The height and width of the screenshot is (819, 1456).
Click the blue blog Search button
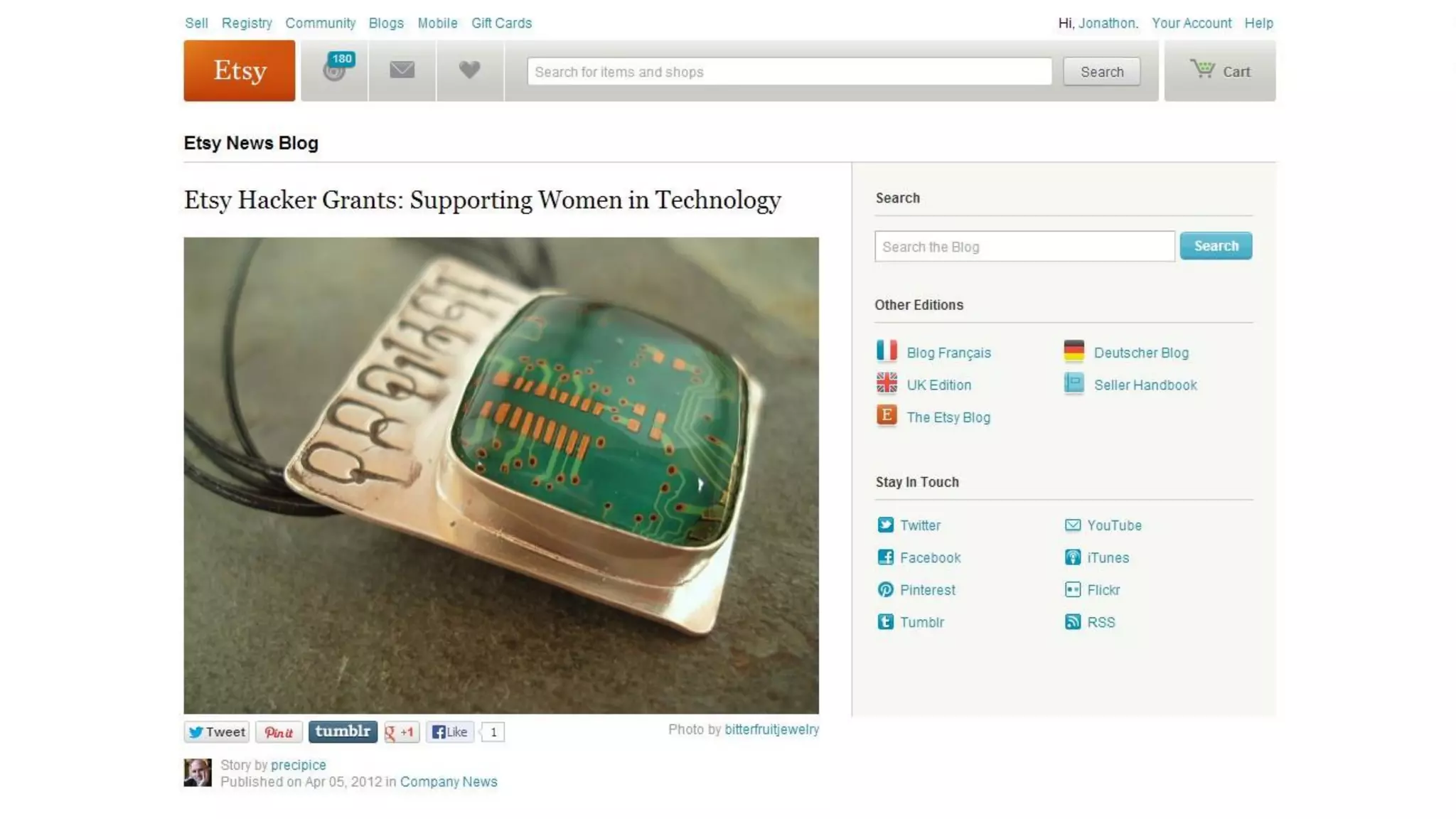1216,246
